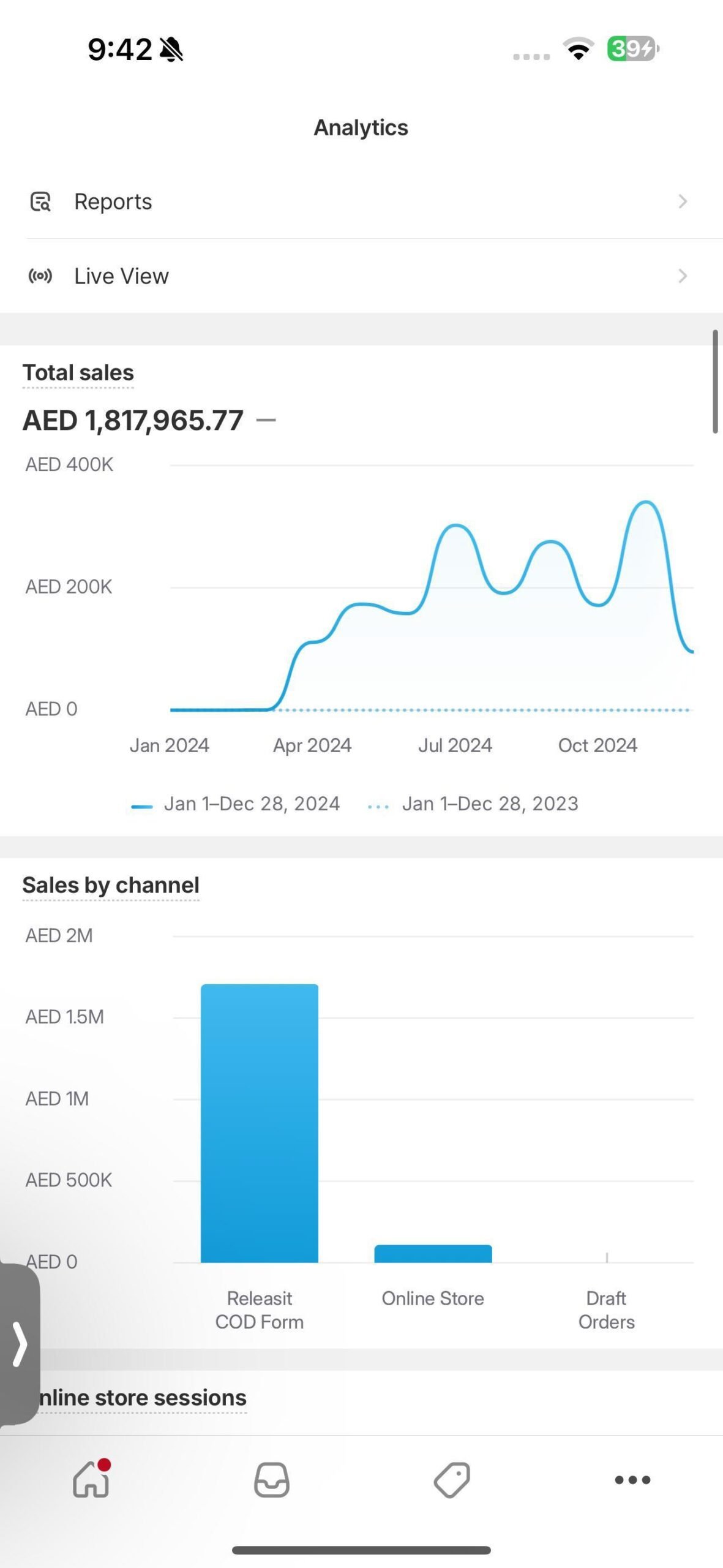Open the Orders inbox tab
Viewport: 723px width, 1568px height.
click(x=272, y=1480)
